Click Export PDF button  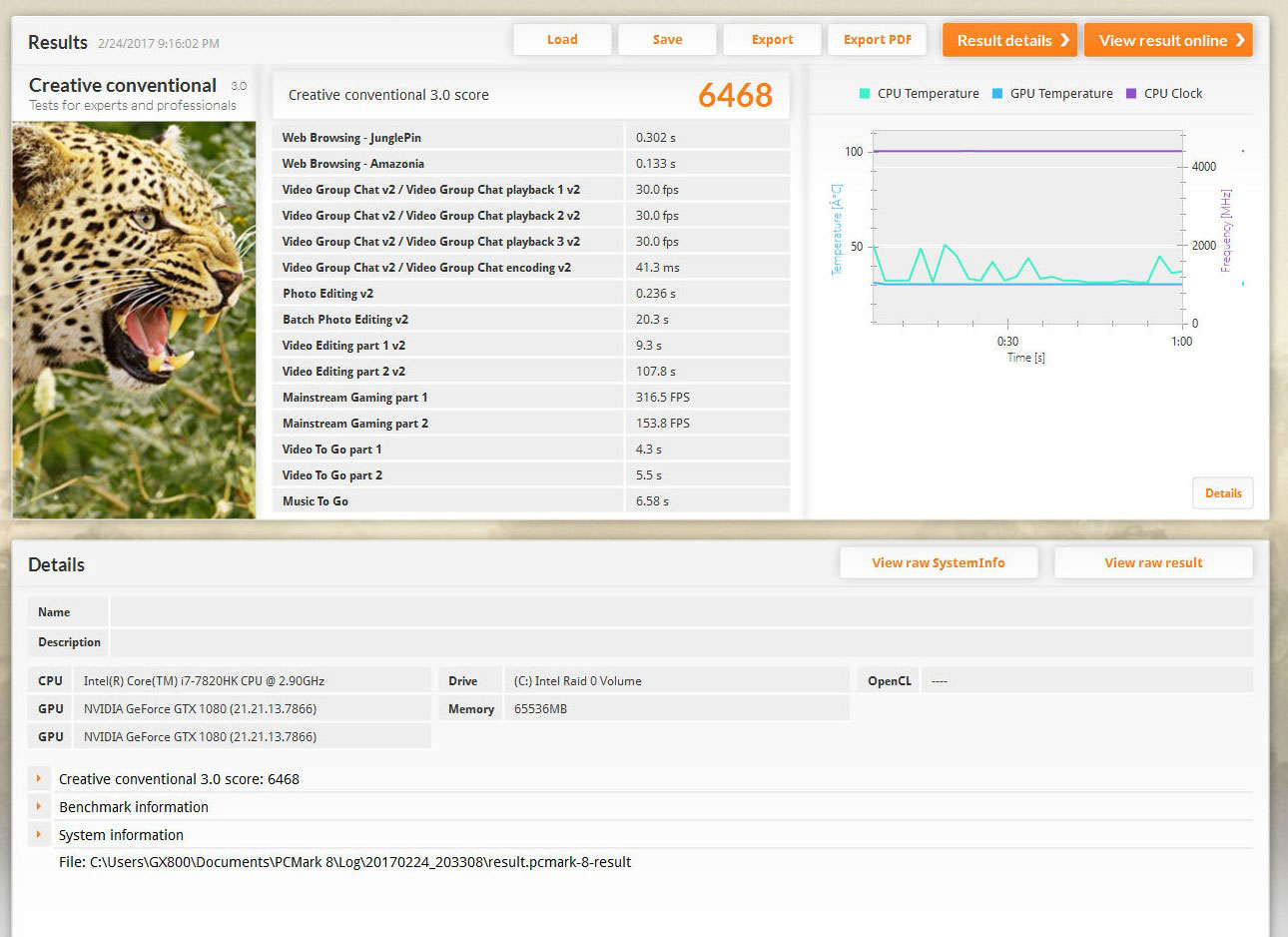tap(877, 40)
